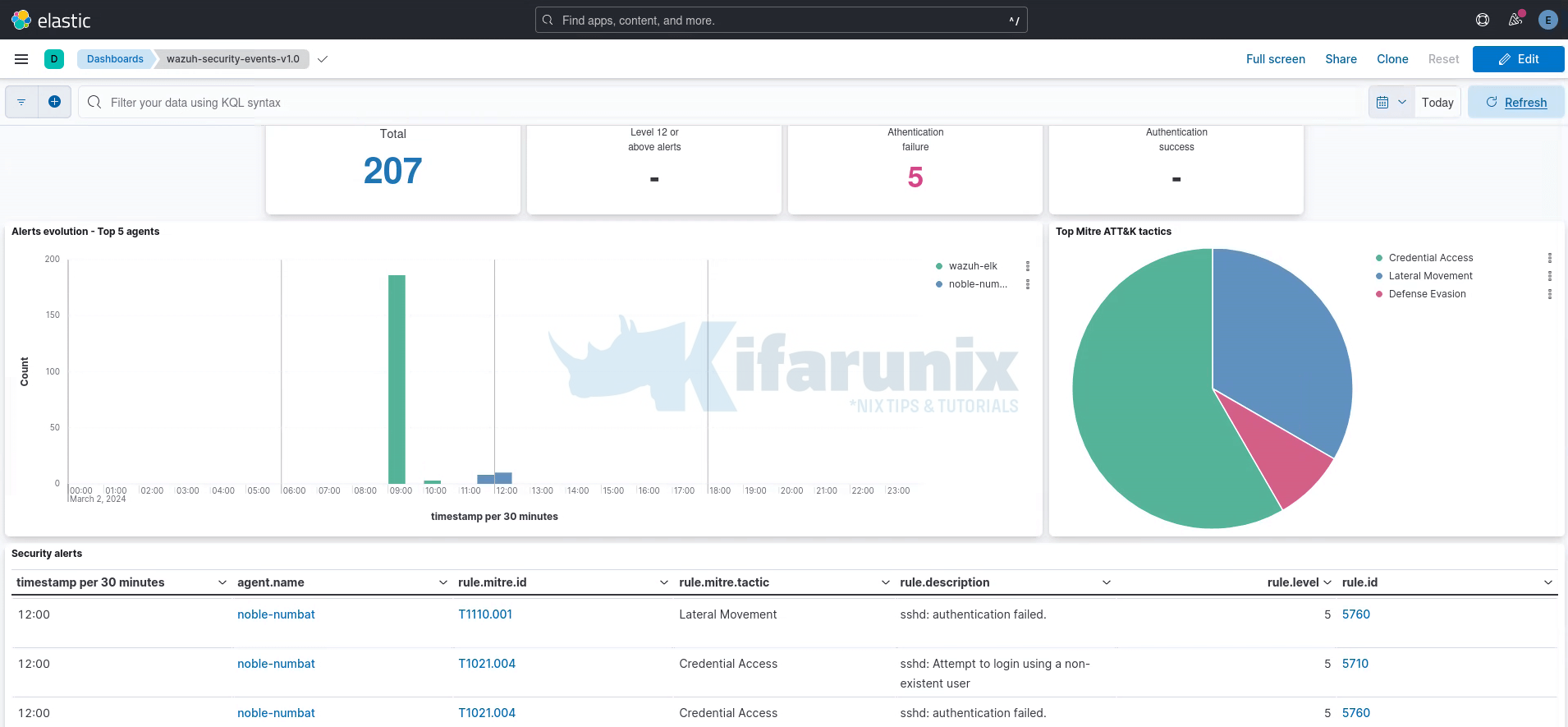1568x727 pixels.
Task: Enter Full screen mode
Action: point(1275,59)
